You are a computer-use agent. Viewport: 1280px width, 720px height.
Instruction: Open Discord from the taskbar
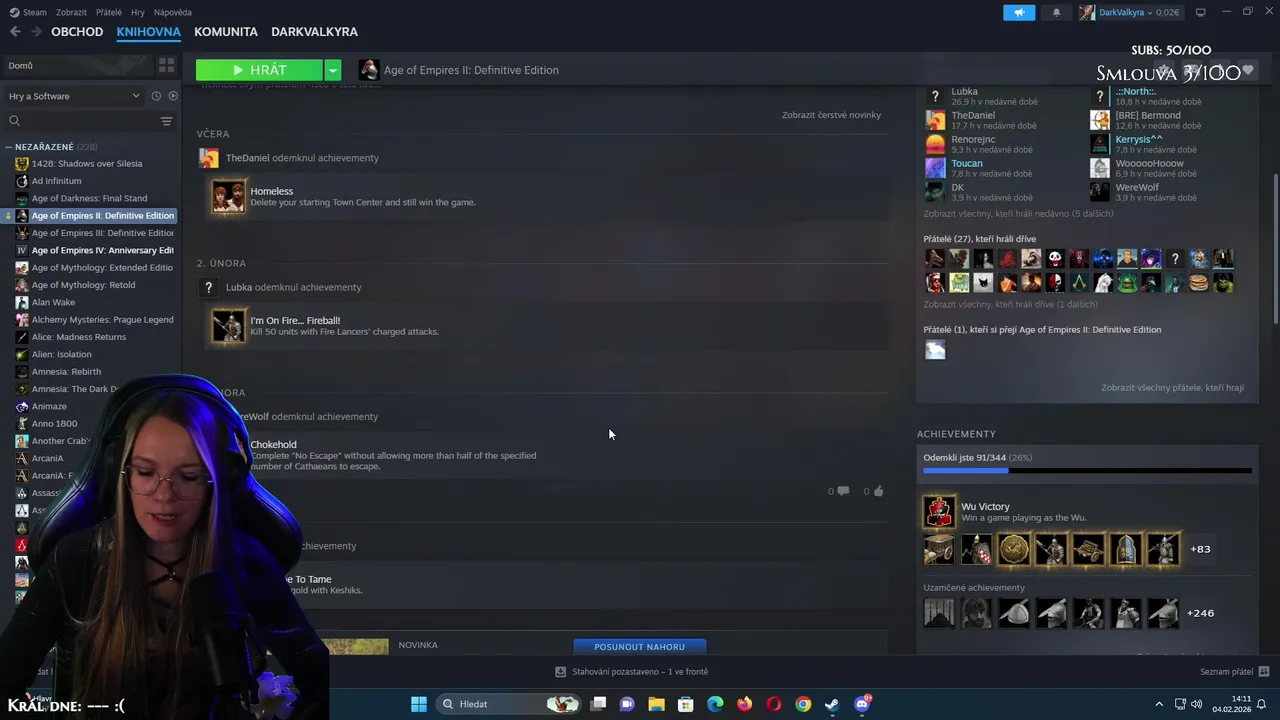click(862, 704)
